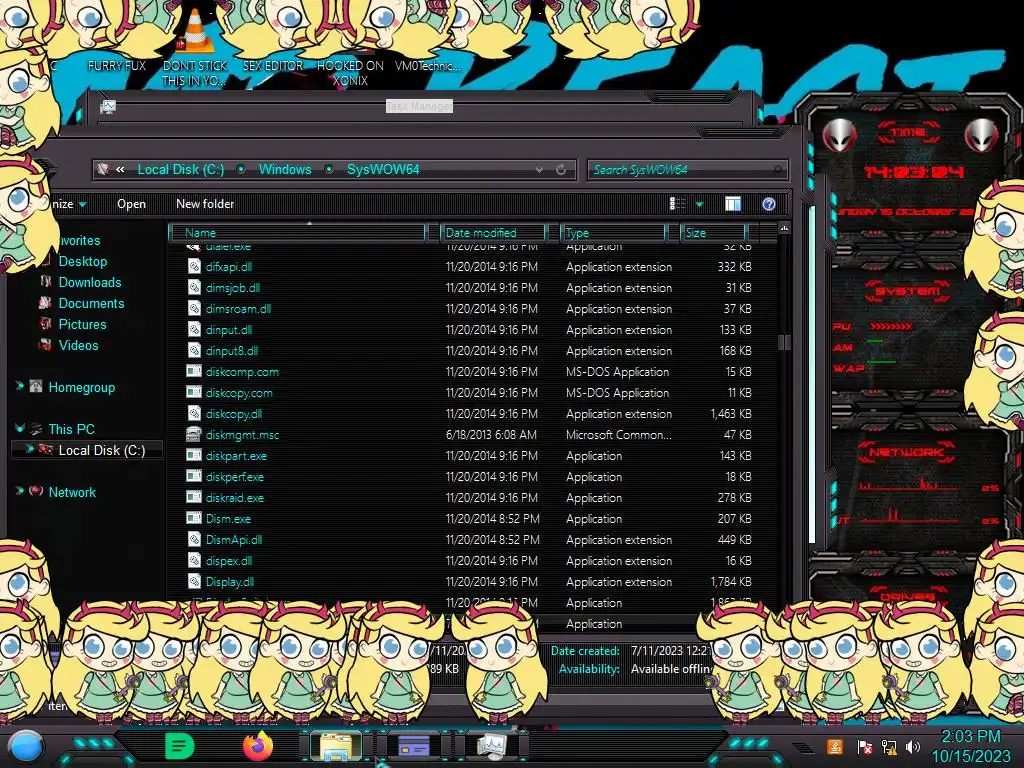The height and width of the screenshot is (768, 1024).
Task: Click the Pictures folder icon in sidebar
Action: tap(45, 324)
